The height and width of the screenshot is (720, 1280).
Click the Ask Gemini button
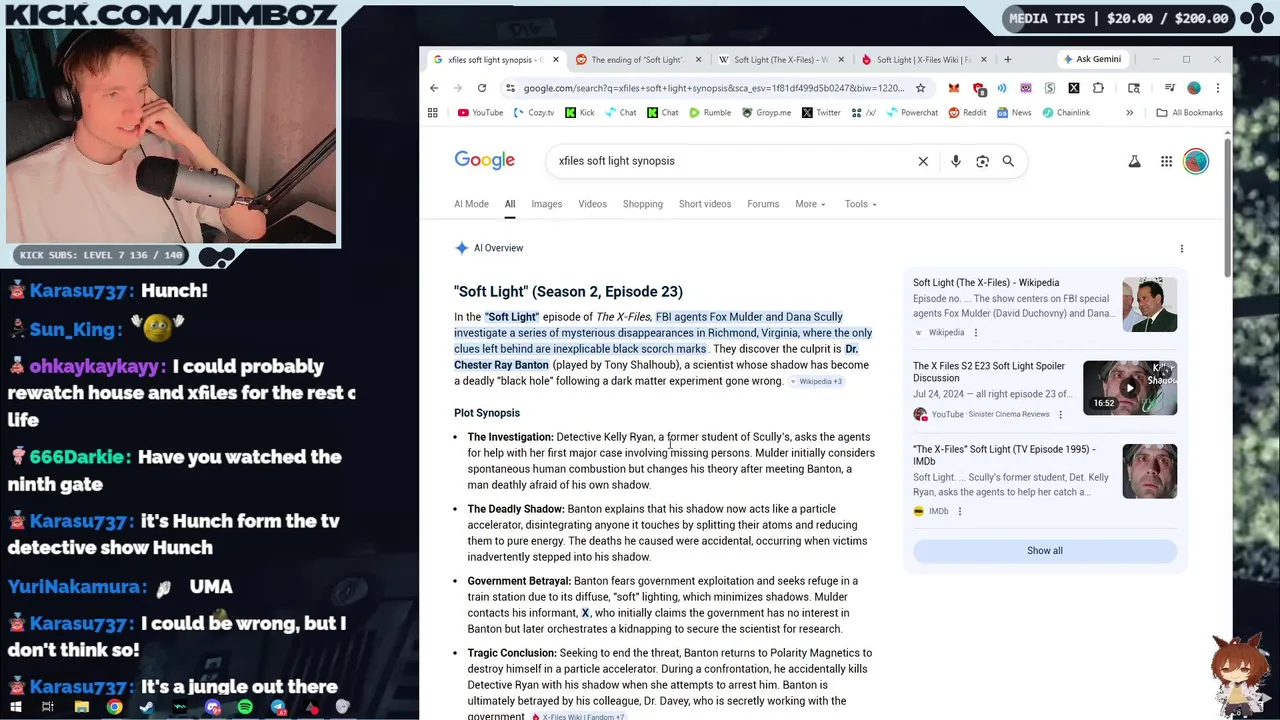click(1092, 60)
